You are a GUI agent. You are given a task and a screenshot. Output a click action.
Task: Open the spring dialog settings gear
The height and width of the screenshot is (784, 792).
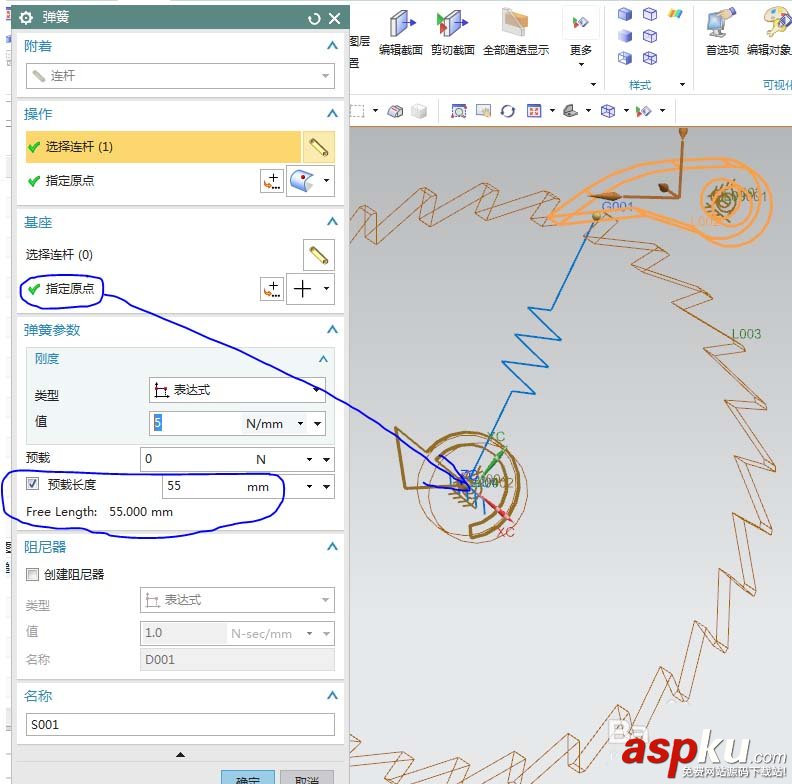click(26, 18)
